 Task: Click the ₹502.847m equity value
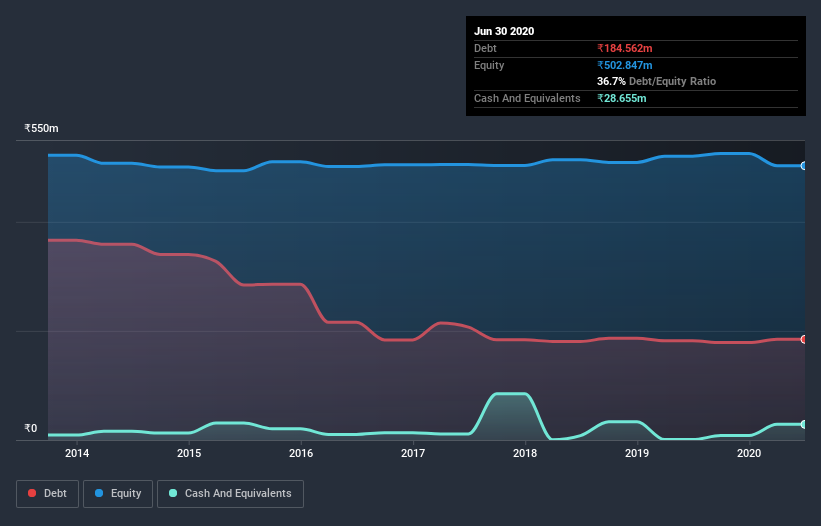click(x=625, y=65)
